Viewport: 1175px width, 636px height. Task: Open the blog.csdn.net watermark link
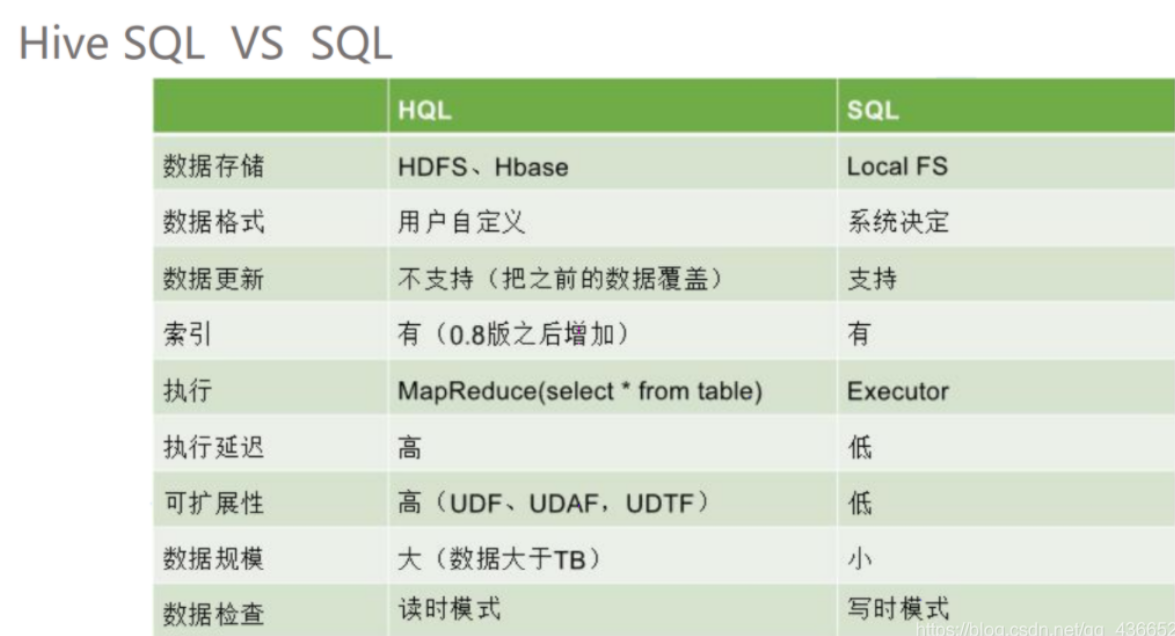click(x=1045, y=628)
